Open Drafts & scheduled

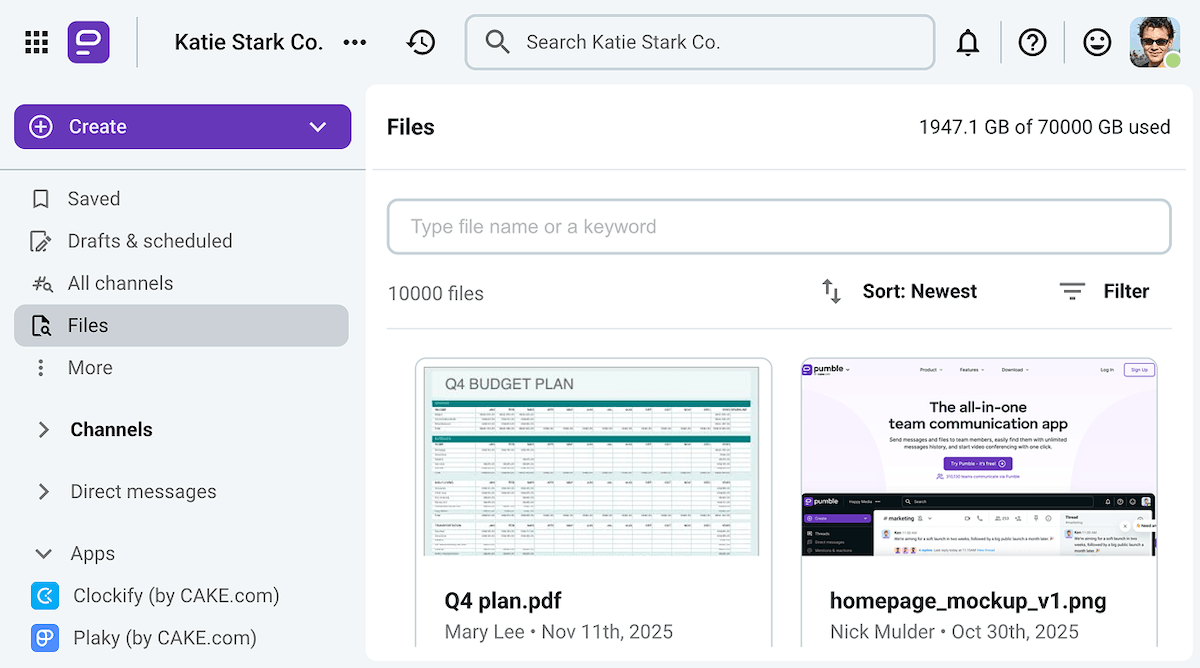coord(150,240)
